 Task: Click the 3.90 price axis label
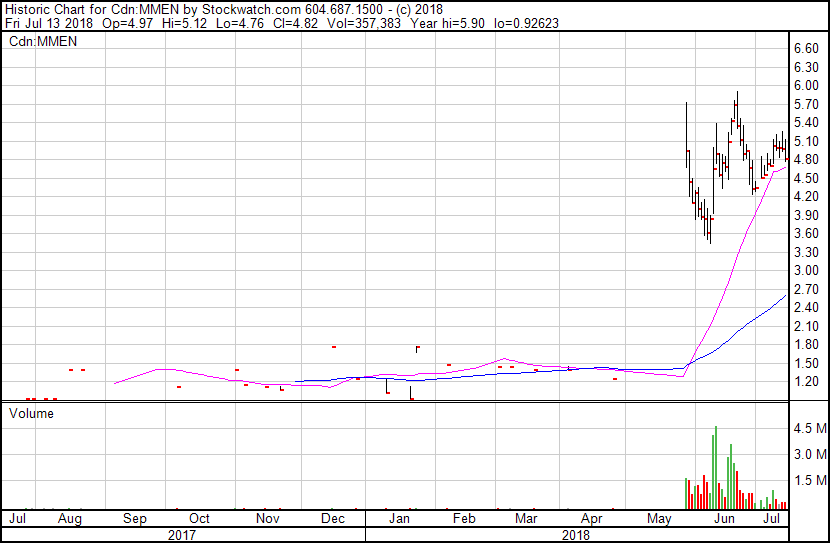806,215
